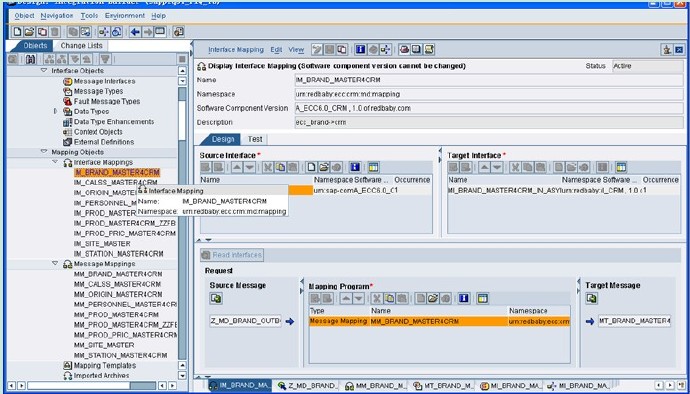Click the table layout icon in Target Interface toolbar

pos(621,167)
